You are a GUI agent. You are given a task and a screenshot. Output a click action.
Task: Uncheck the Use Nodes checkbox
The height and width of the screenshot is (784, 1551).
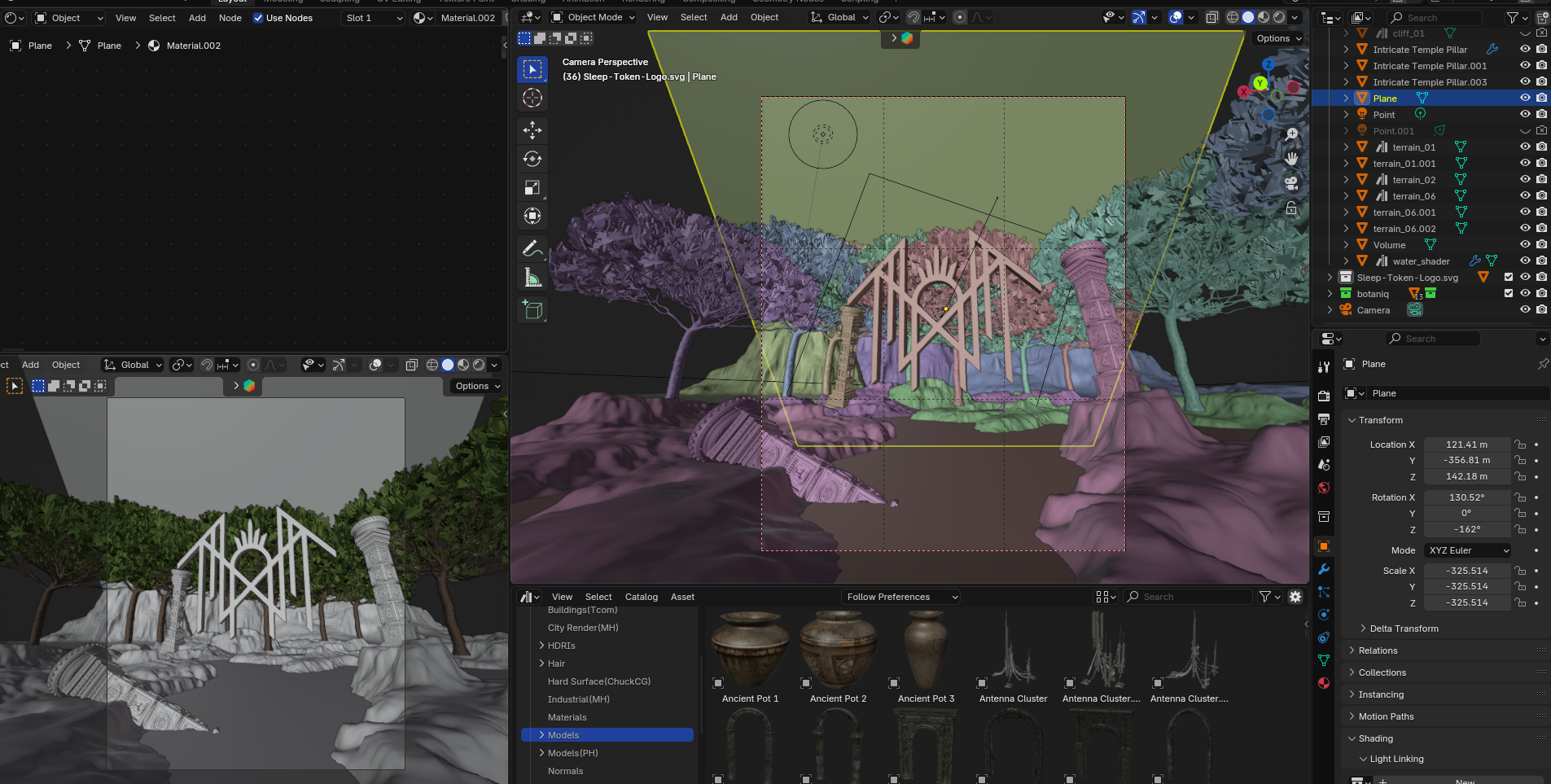pyautogui.click(x=258, y=18)
